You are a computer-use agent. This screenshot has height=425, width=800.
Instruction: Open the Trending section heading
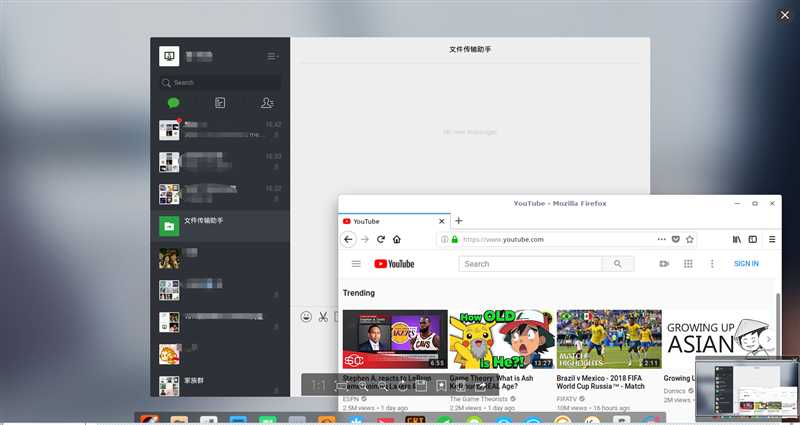coord(359,293)
